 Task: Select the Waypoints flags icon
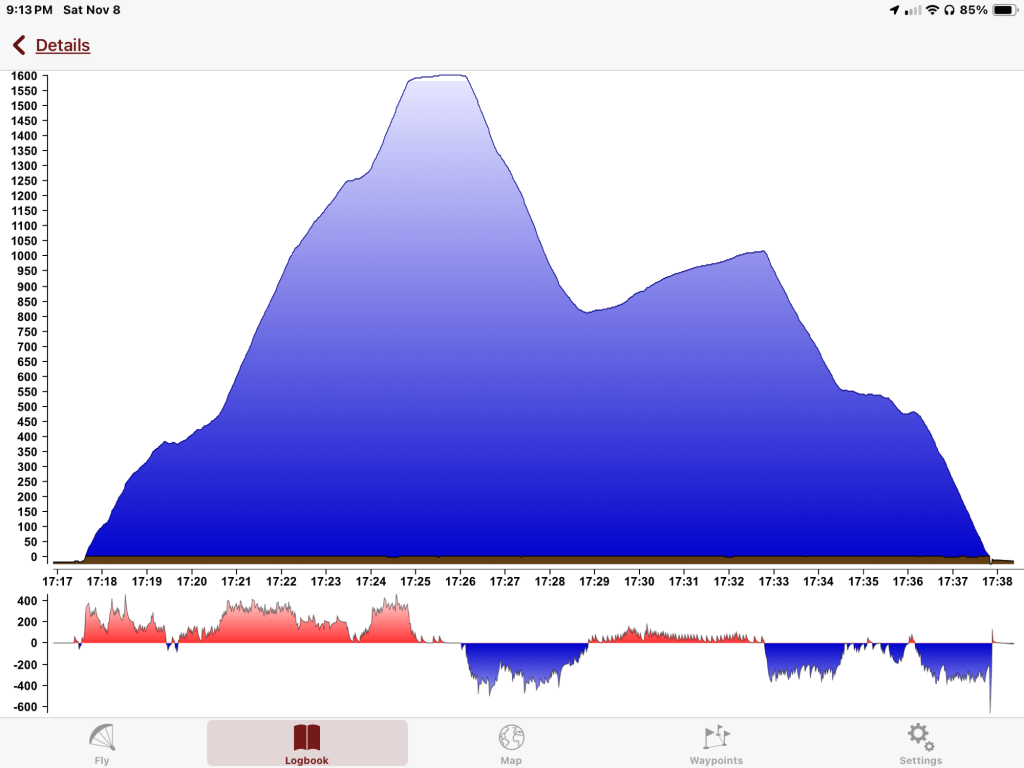[x=716, y=738]
